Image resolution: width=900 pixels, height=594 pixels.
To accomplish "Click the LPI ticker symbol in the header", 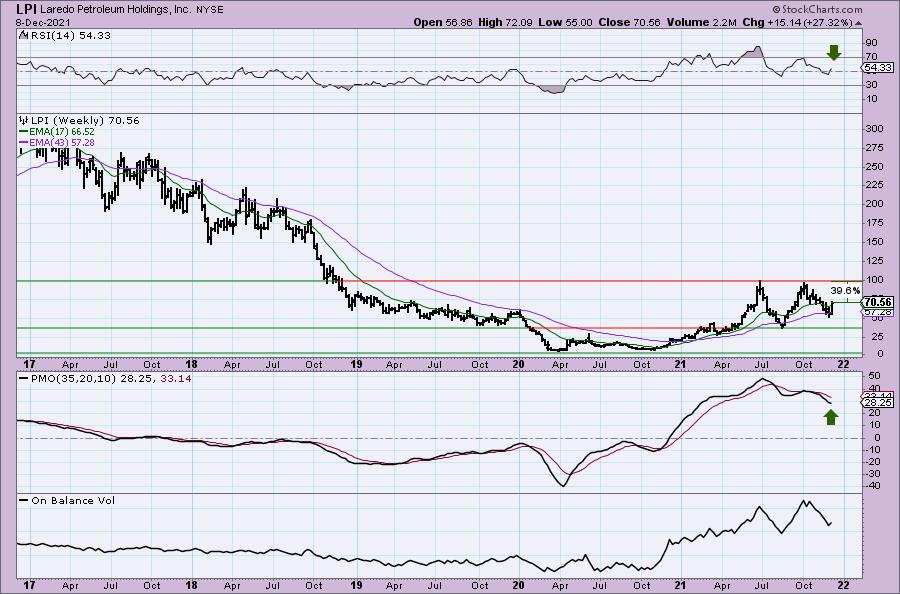I will point(26,9).
